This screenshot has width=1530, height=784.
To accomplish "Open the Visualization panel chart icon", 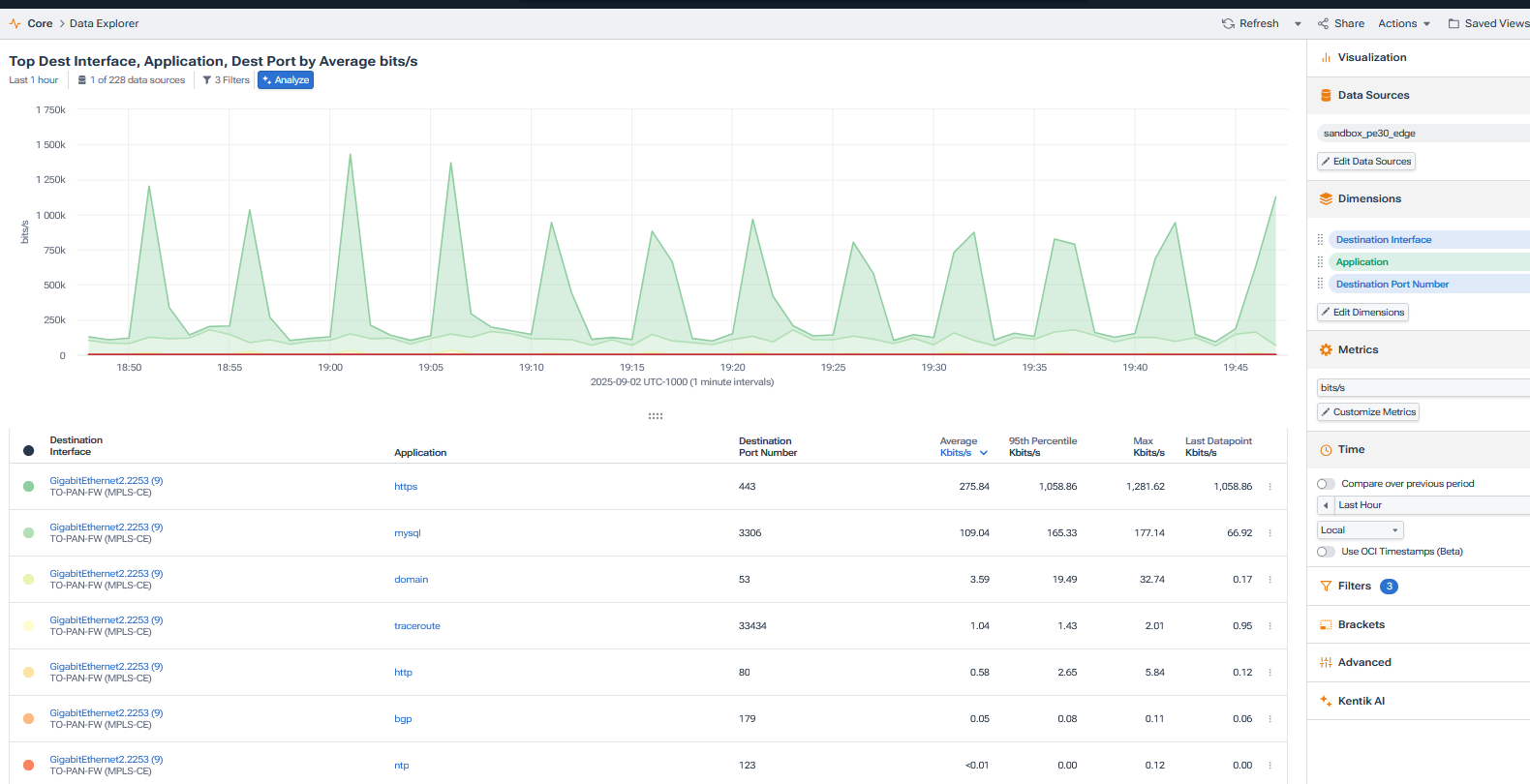I will click(x=1326, y=57).
